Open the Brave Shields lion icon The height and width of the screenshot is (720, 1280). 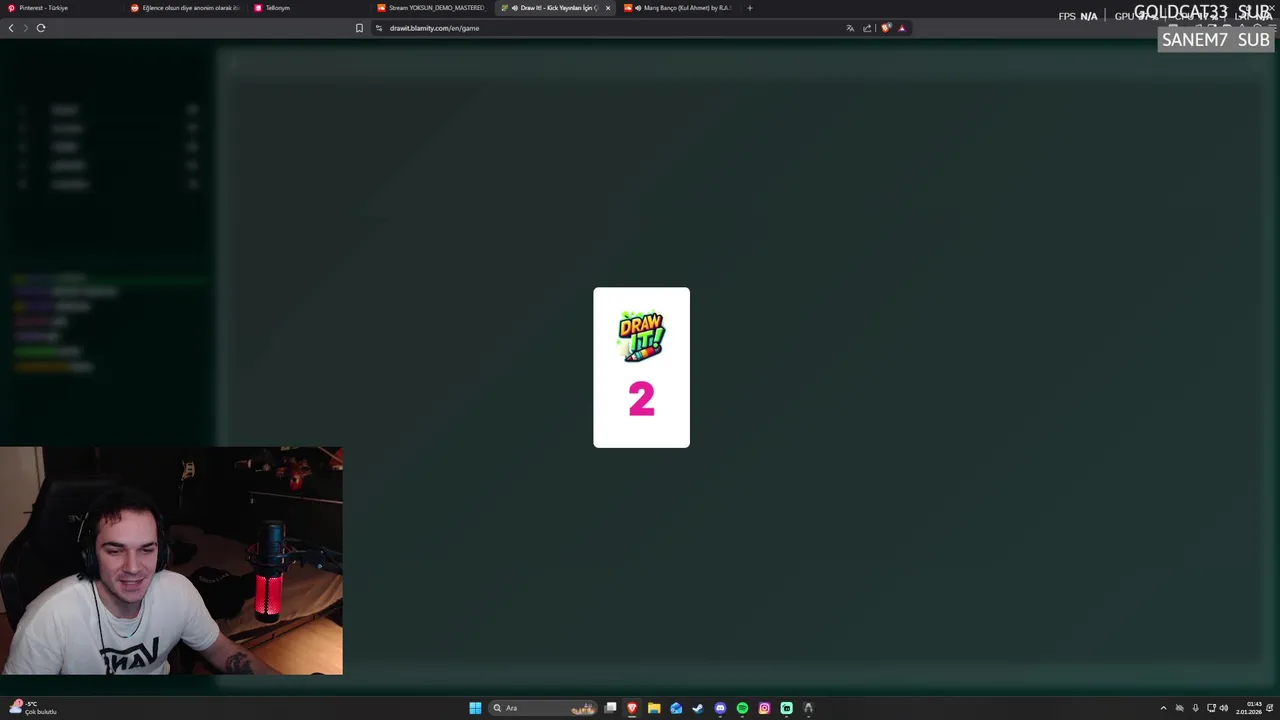pos(886,28)
